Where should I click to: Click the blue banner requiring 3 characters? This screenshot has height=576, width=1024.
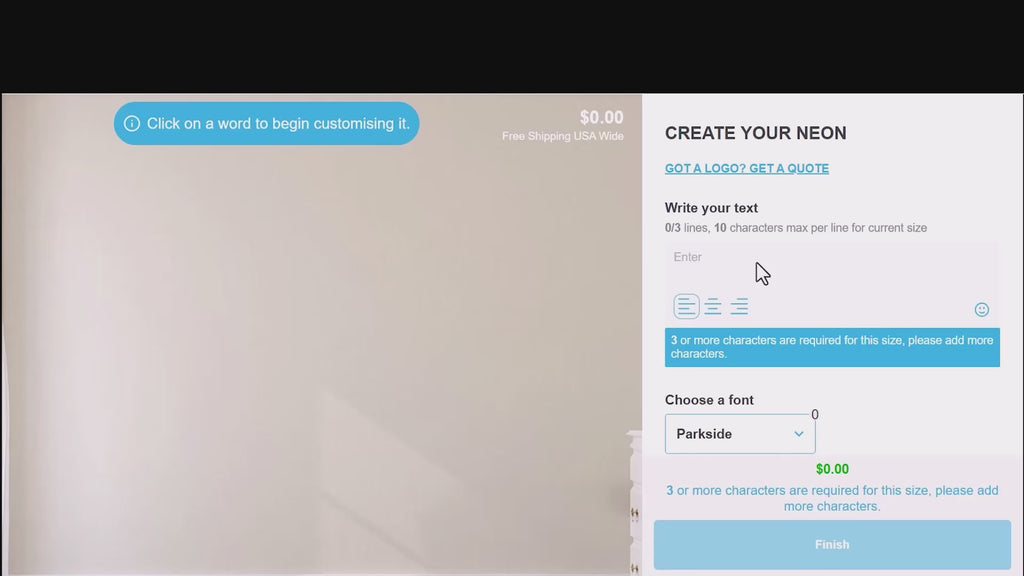pos(832,347)
